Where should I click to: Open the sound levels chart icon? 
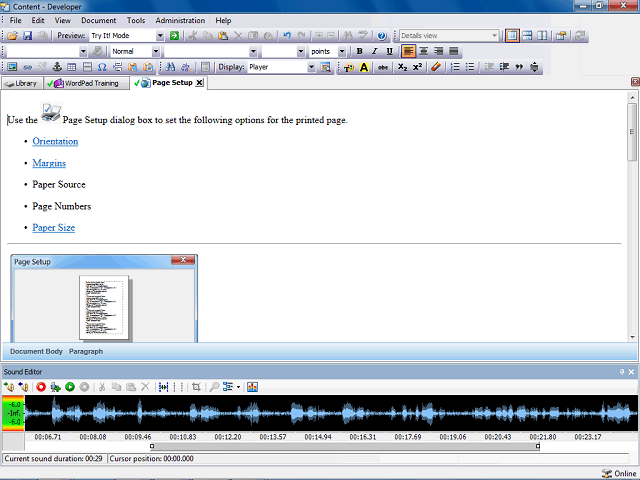click(x=252, y=387)
